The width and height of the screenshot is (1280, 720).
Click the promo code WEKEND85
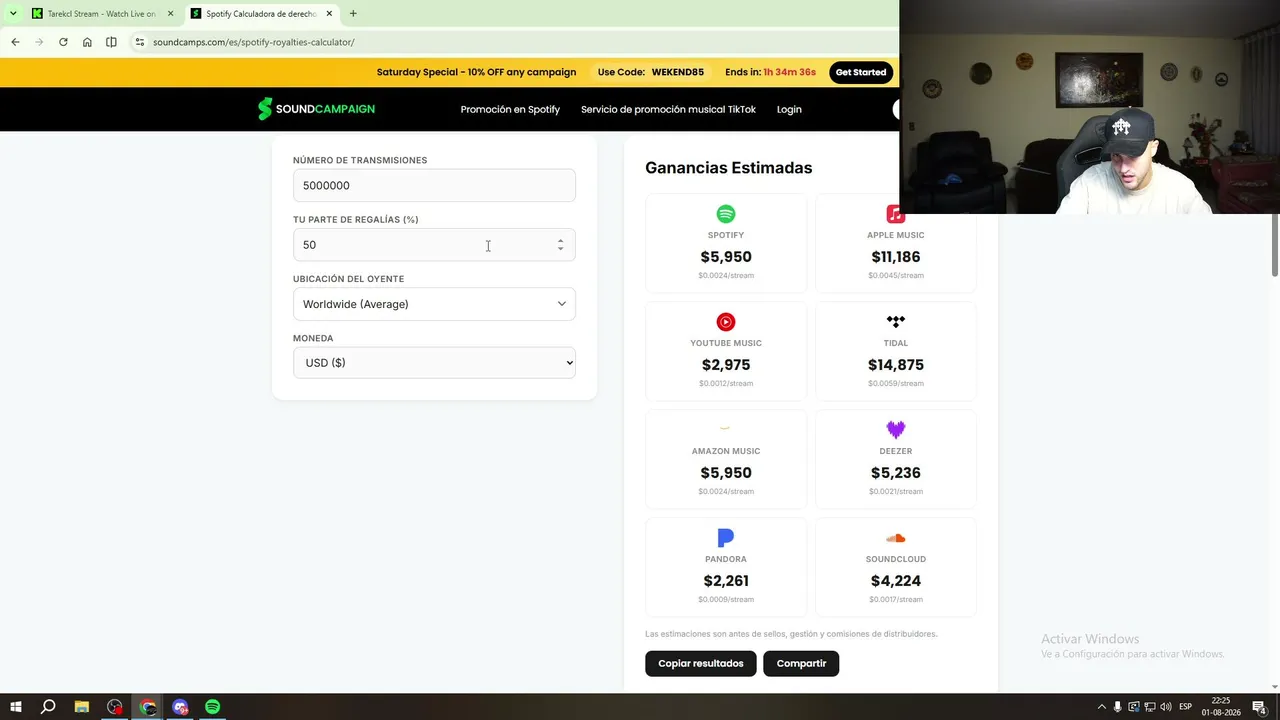point(678,72)
